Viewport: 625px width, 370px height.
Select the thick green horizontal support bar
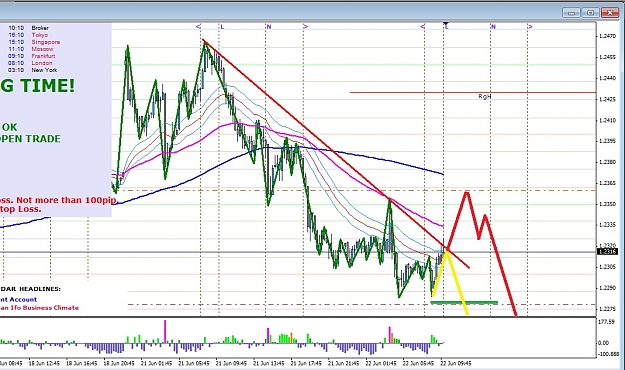coord(464,303)
